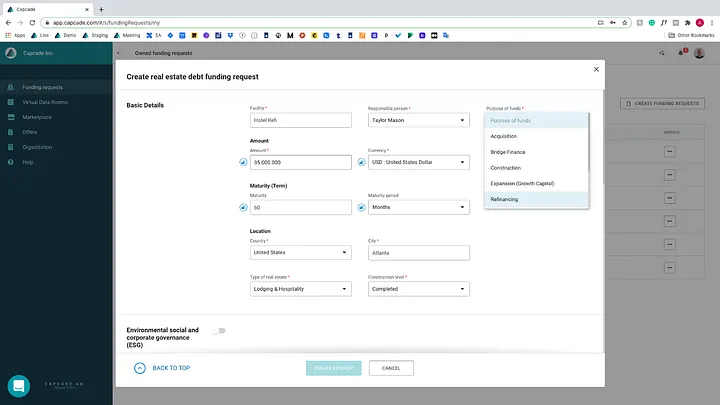Screen dimensions: 720x405
Task: Select Bridge Finance option
Action: pos(536,152)
